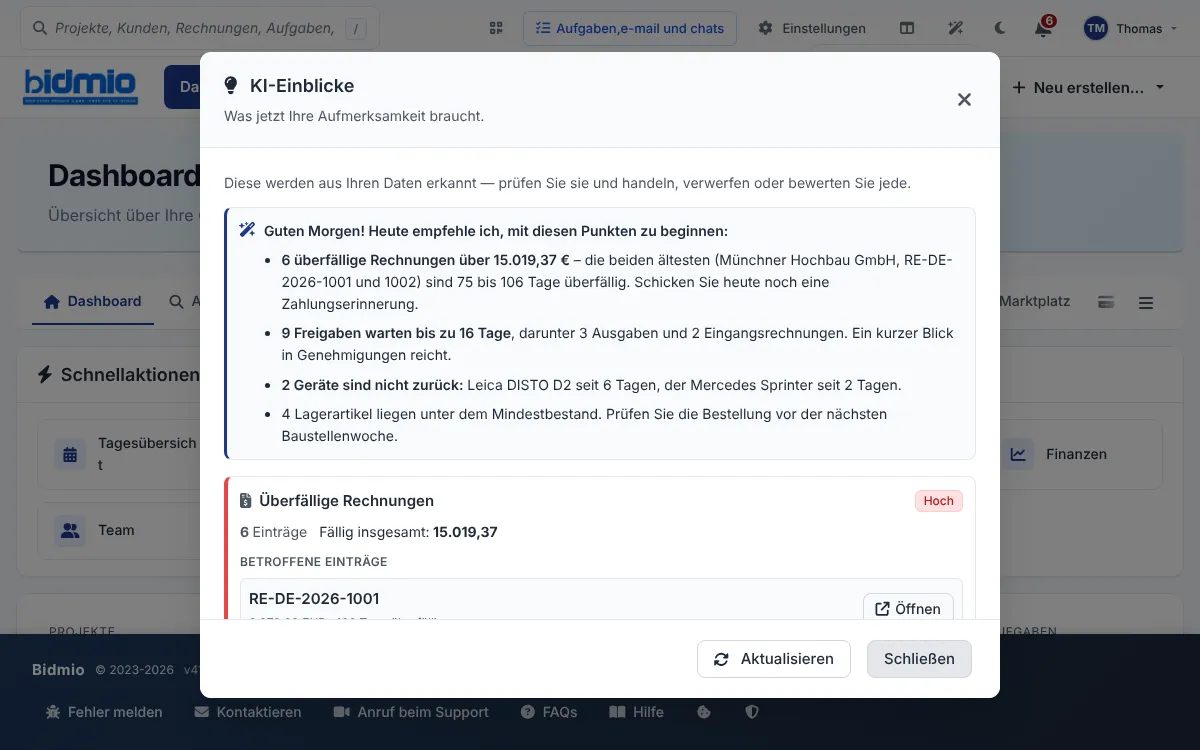The height and width of the screenshot is (750, 1200).
Task: Click the Hoch priority badge
Action: point(939,500)
